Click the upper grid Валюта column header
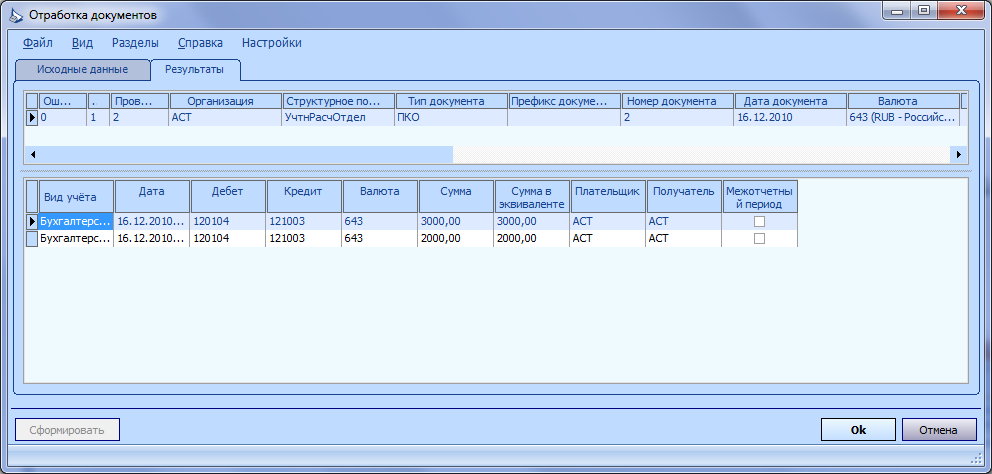Screen dimensions: 992x474 903,101
